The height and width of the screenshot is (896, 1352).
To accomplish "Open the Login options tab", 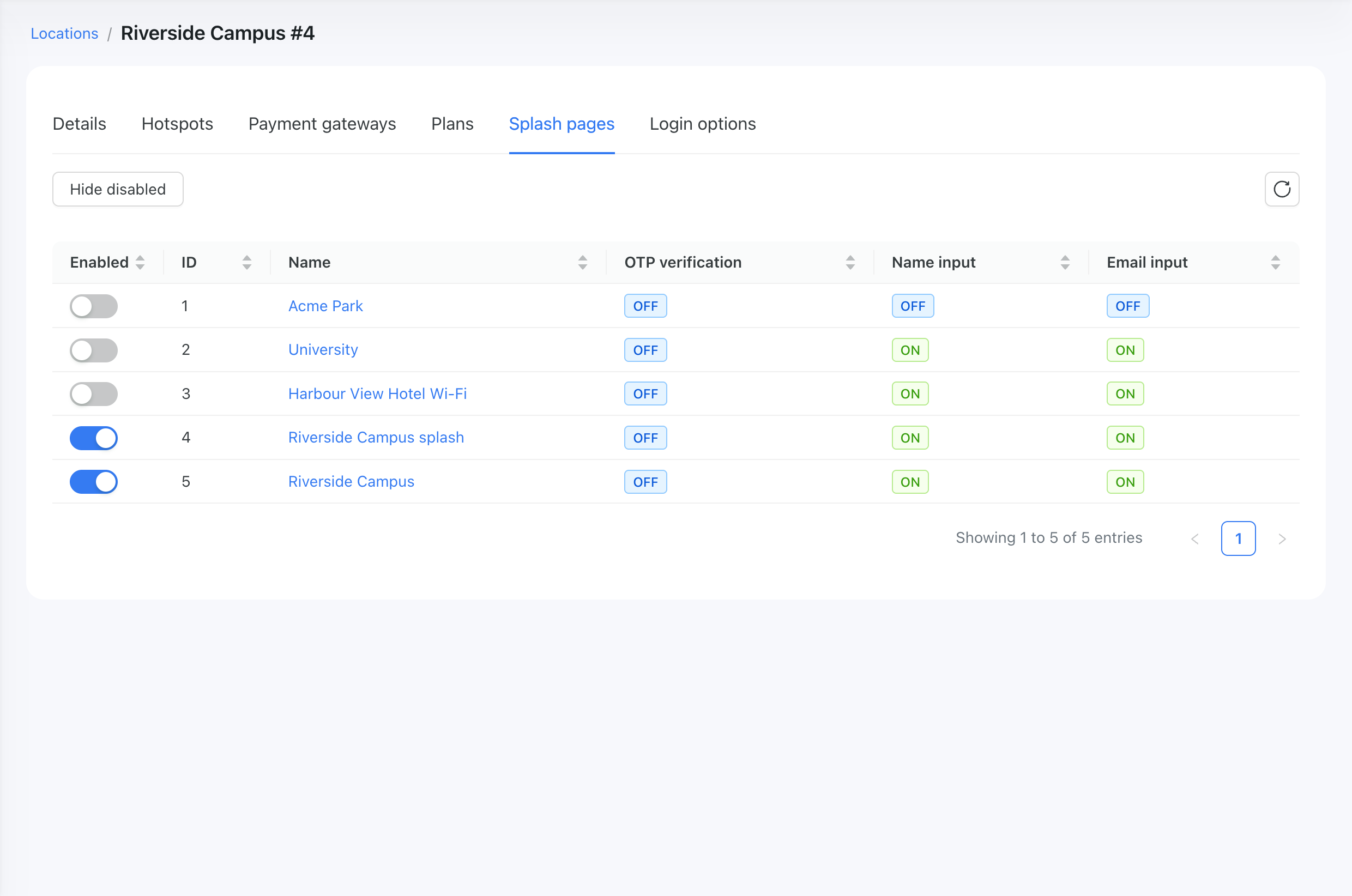I will tap(702, 124).
